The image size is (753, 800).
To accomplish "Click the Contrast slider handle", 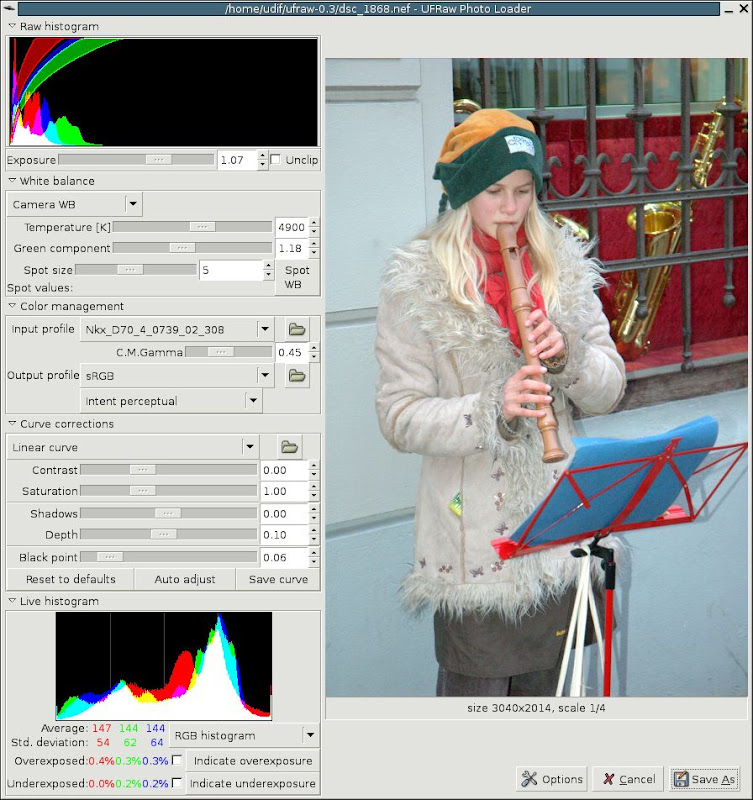I will pos(142,470).
